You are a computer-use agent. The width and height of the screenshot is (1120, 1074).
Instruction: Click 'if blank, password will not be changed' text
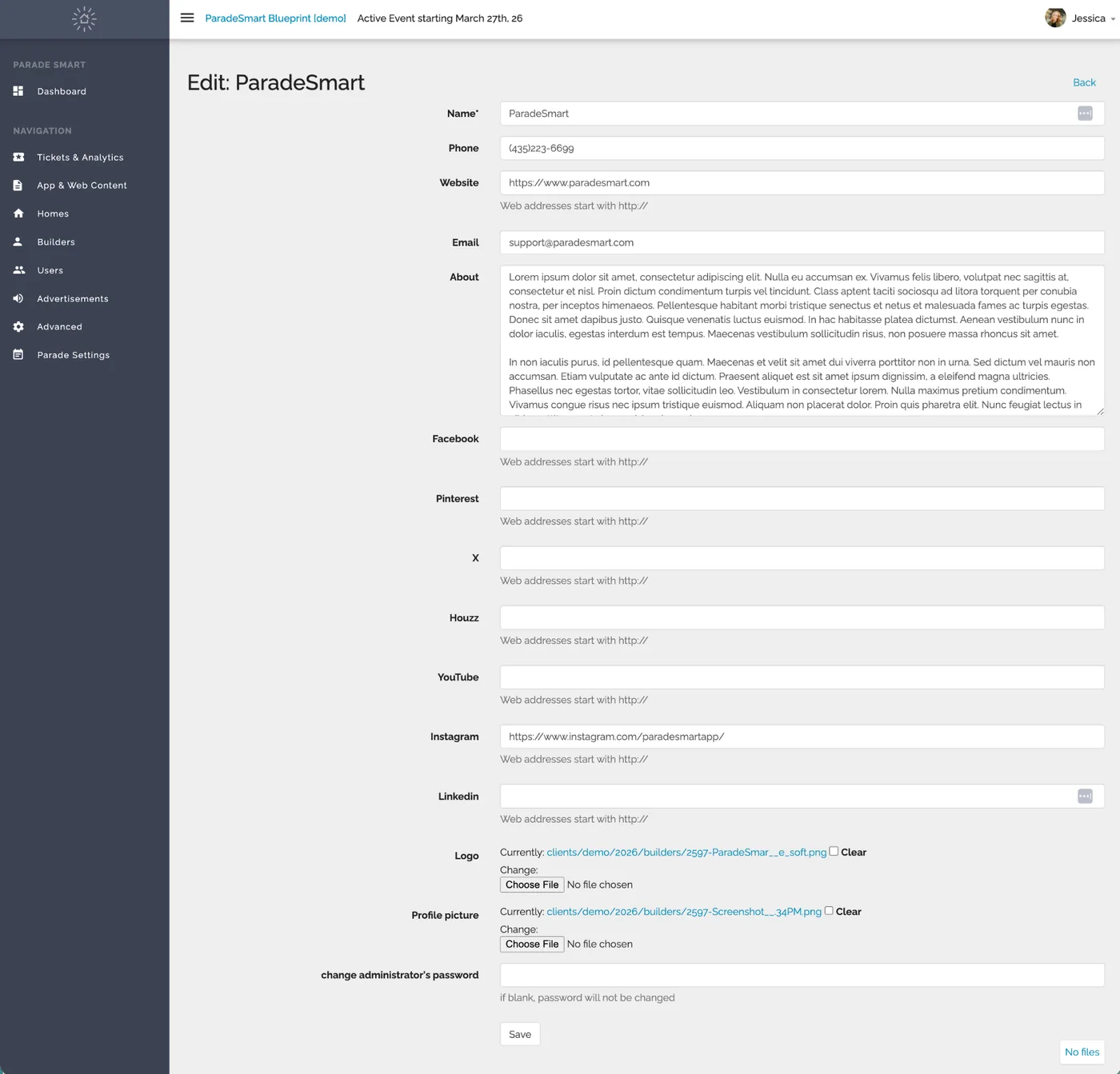click(x=587, y=997)
